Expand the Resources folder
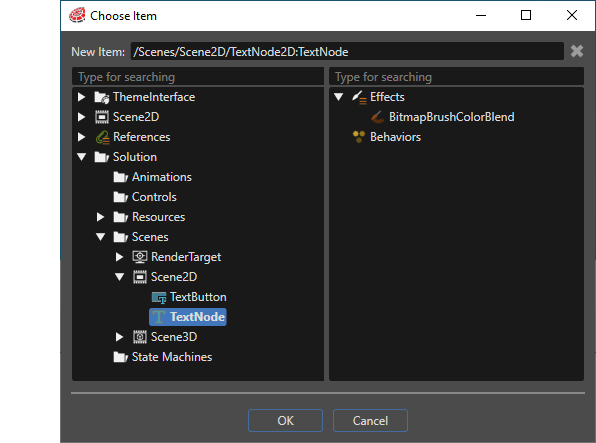 coord(100,217)
